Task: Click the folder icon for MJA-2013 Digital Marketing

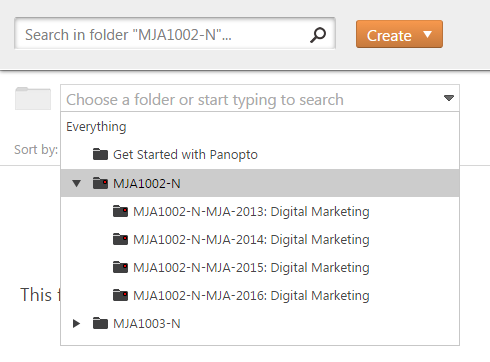Action: (120, 211)
